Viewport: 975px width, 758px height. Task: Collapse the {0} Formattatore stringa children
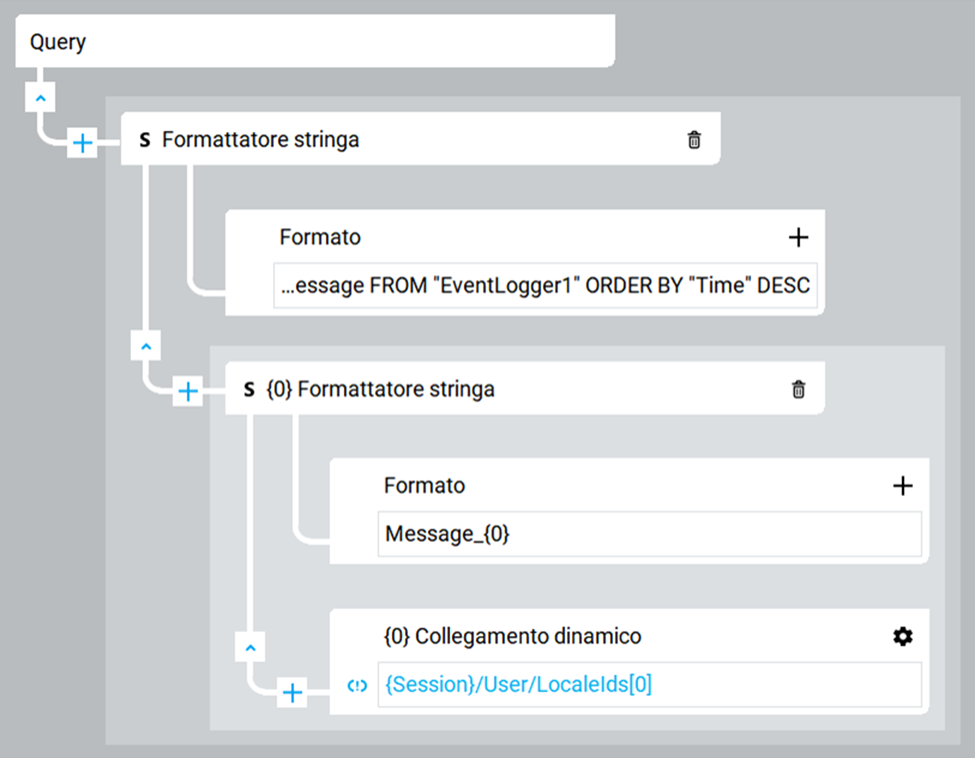(250, 647)
